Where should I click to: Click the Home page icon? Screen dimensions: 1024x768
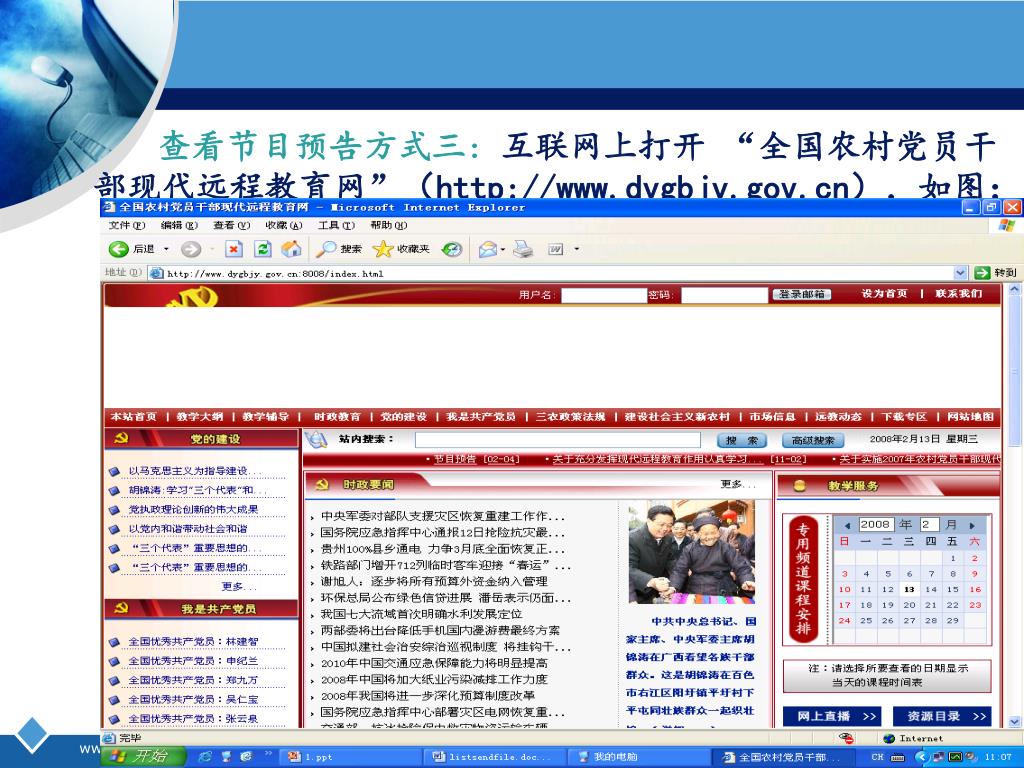coord(291,249)
